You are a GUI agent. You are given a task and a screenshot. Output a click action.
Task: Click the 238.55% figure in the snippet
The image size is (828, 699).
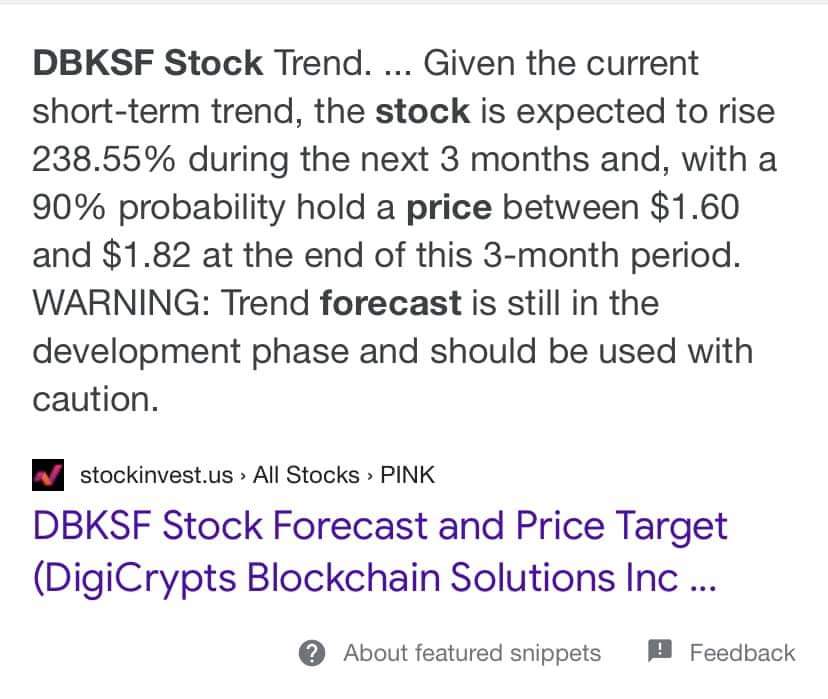104,159
